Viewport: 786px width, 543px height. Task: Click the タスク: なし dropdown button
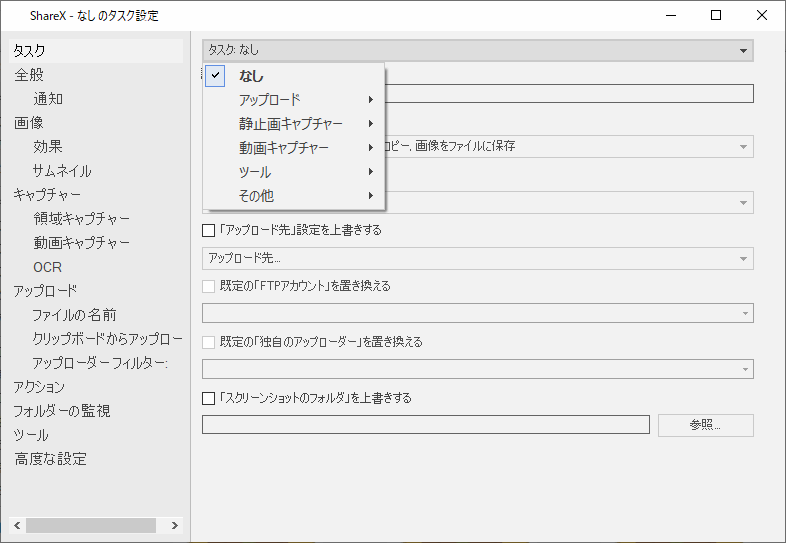(478, 51)
